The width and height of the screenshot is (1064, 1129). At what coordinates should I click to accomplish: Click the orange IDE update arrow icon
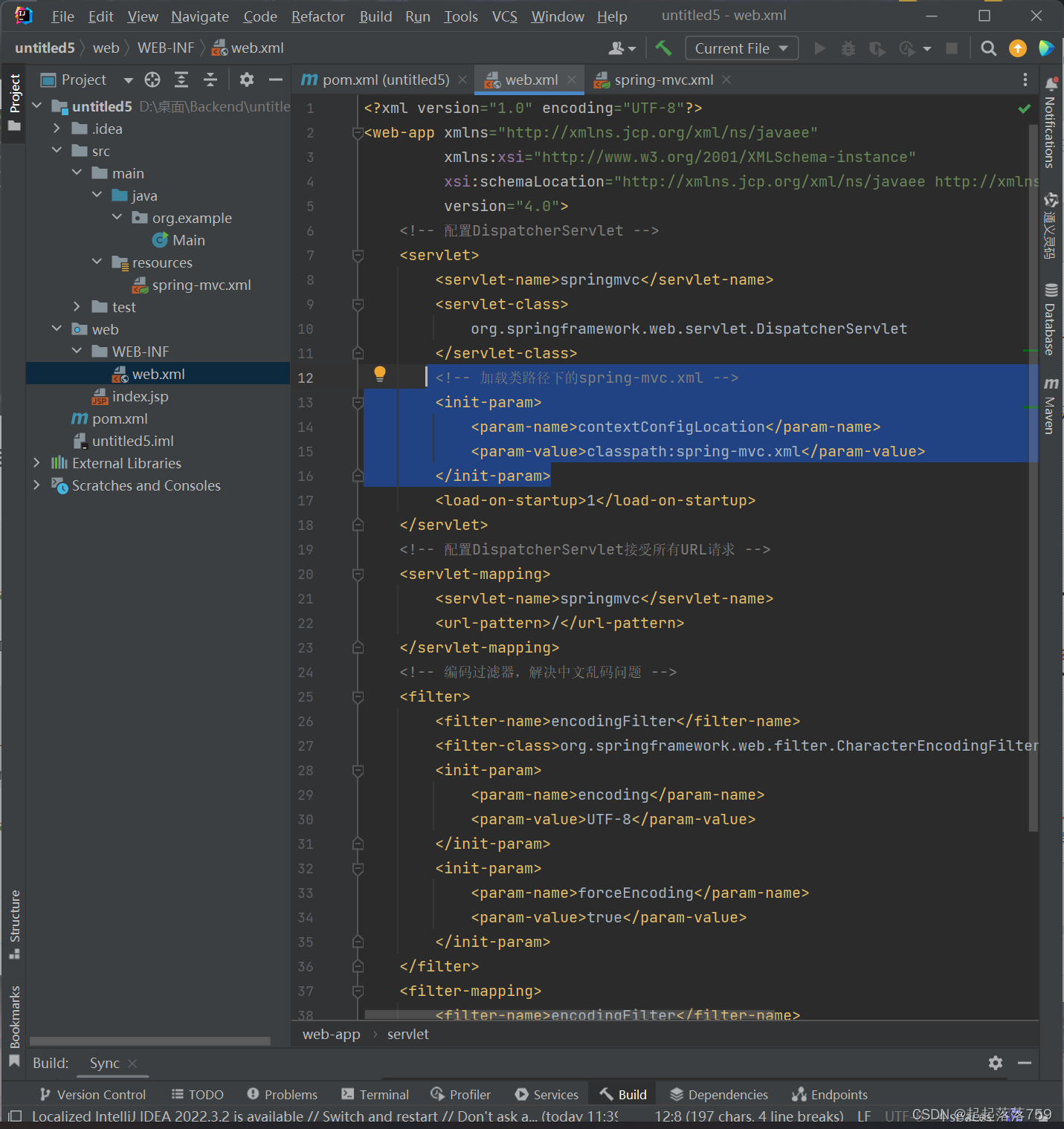[x=1017, y=48]
